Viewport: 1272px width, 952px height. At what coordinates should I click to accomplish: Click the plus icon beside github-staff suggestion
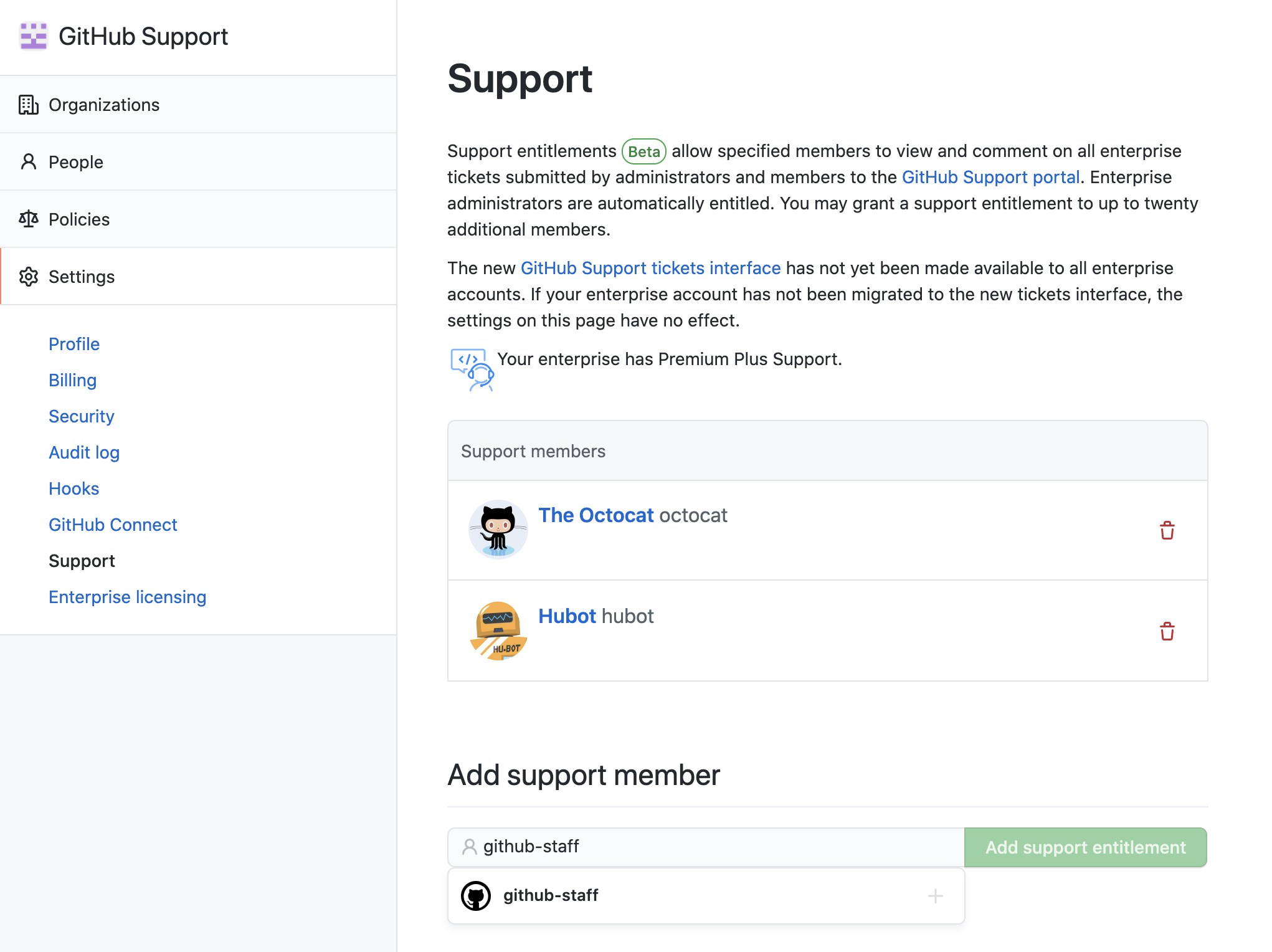tap(935, 896)
